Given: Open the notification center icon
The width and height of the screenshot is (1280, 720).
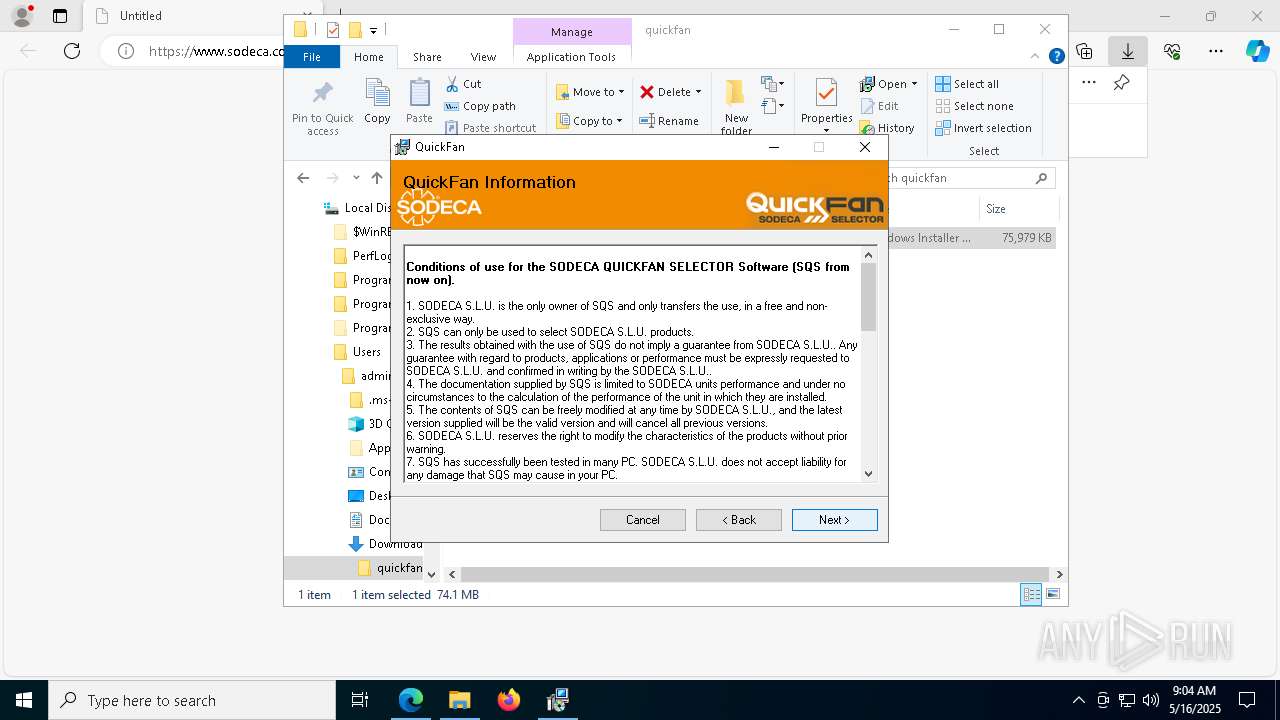Looking at the screenshot, I should pyautogui.click(x=1247, y=700).
